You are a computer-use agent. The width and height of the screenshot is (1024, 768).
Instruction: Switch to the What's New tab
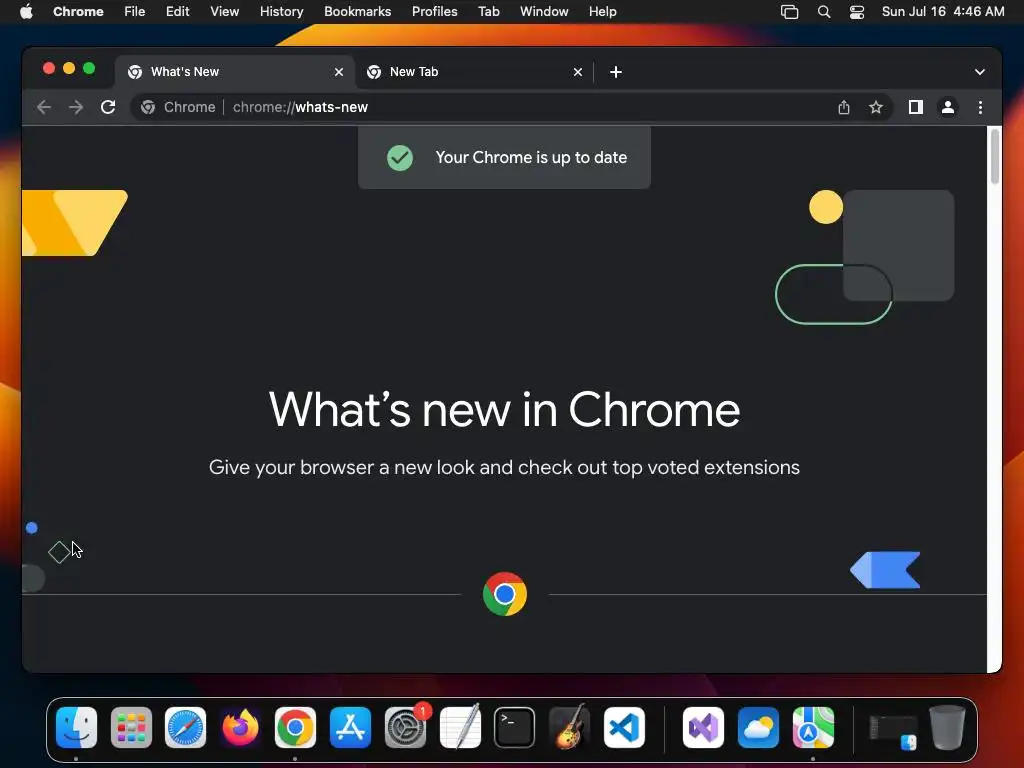click(x=235, y=72)
